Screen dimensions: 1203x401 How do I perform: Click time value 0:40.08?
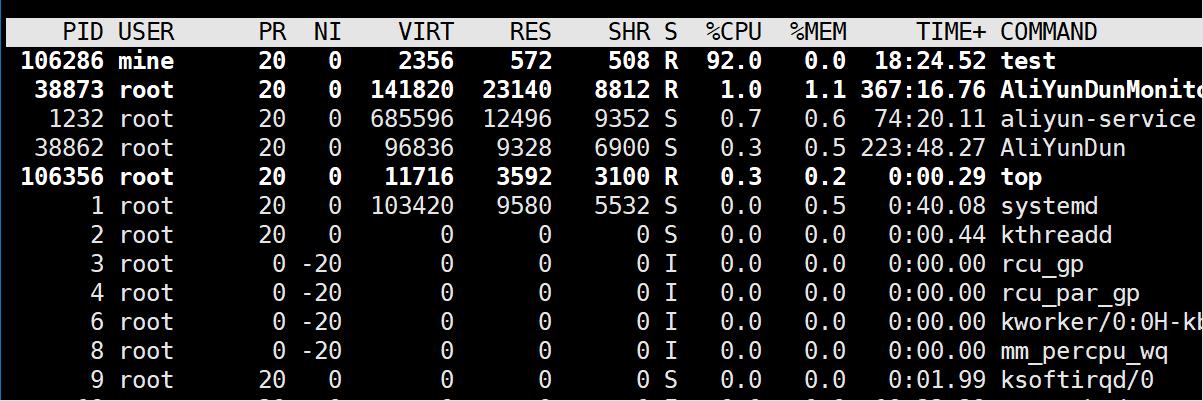(936, 207)
